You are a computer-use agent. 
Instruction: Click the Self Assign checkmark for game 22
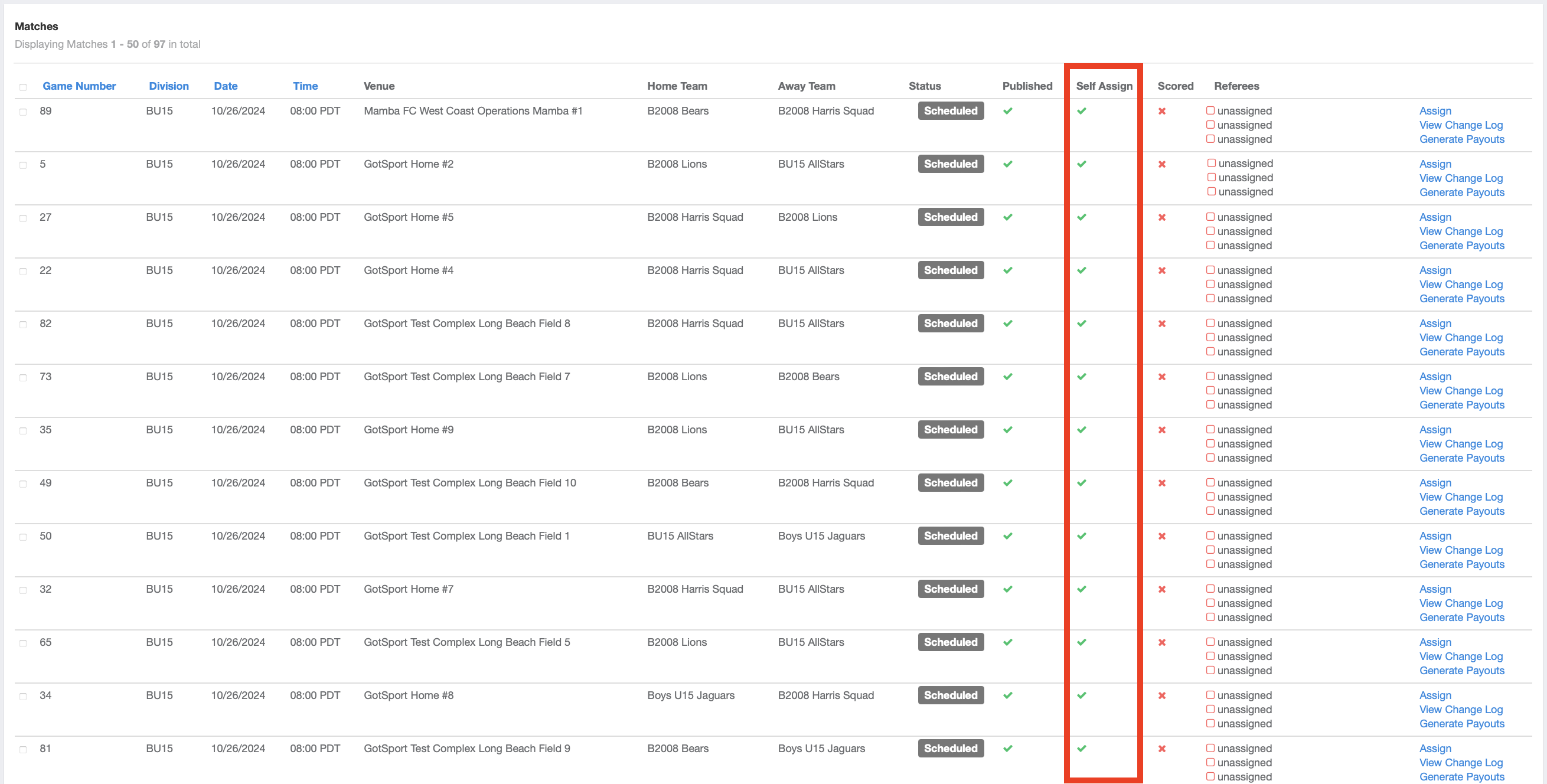click(x=1082, y=270)
